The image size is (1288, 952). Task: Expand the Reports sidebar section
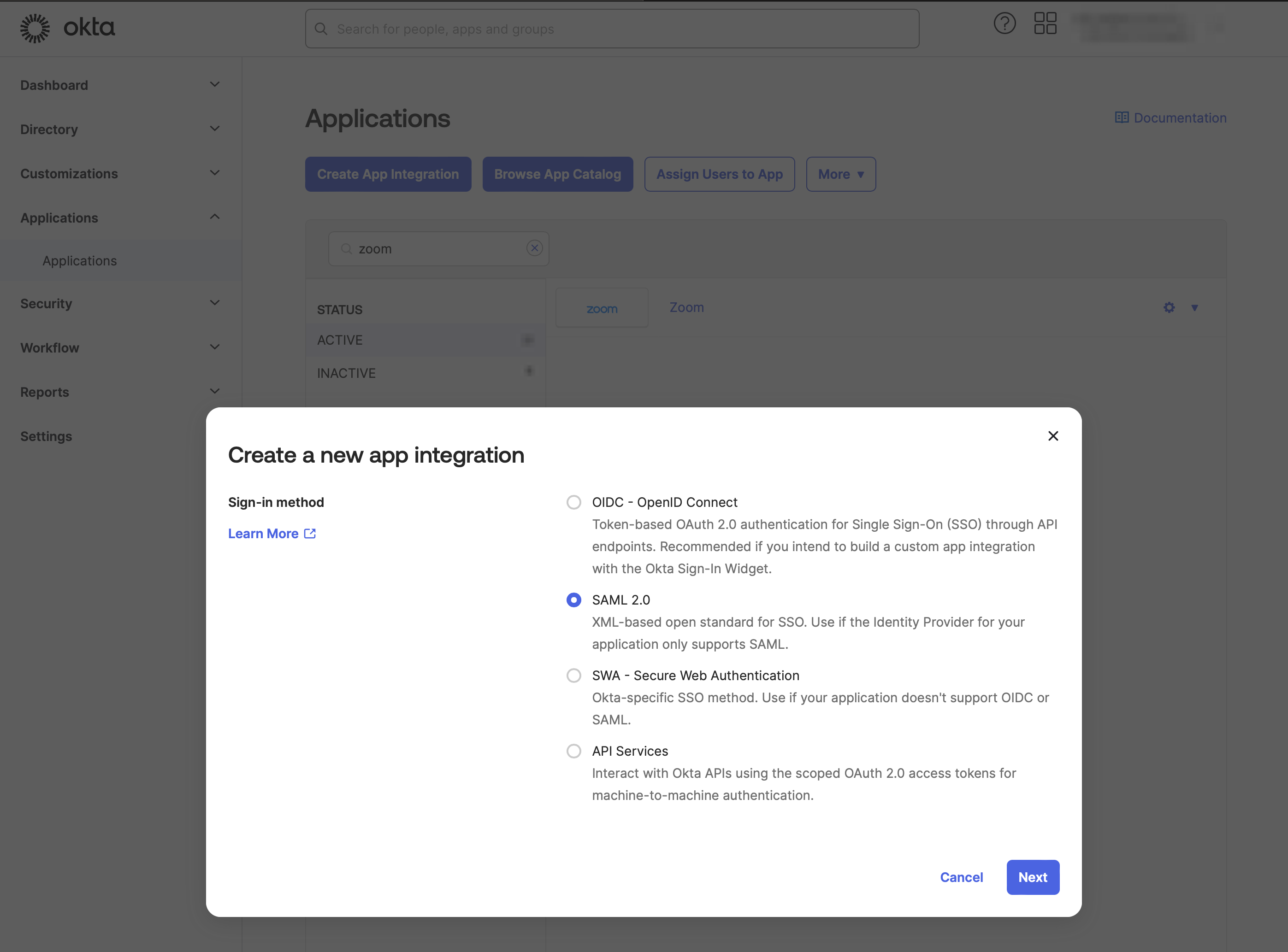tap(214, 391)
